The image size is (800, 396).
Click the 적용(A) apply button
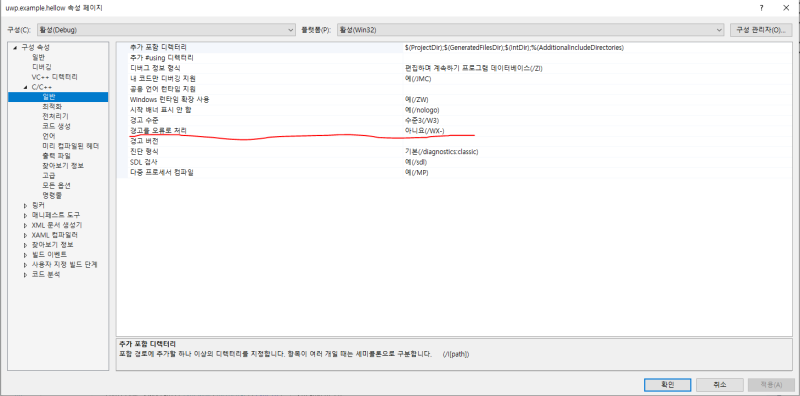pyautogui.click(x=771, y=384)
